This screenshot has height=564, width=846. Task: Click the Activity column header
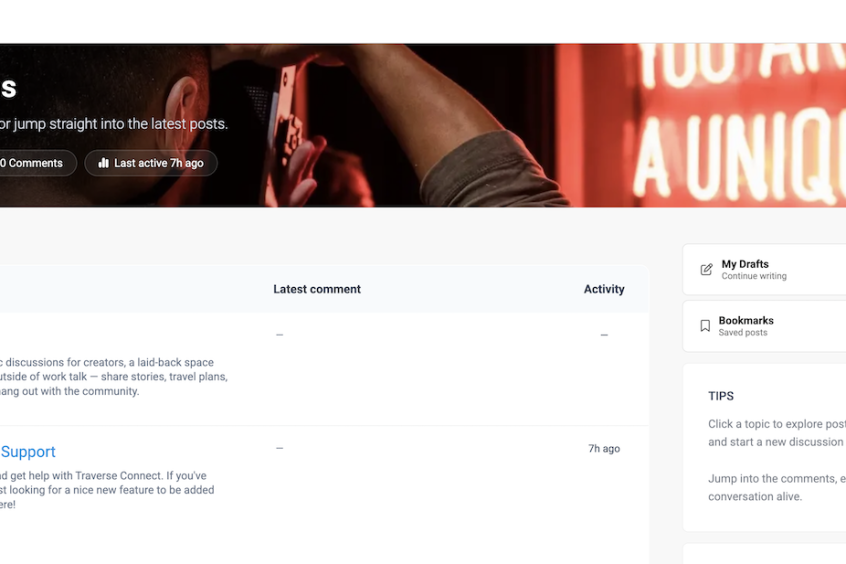click(x=604, y=289)
